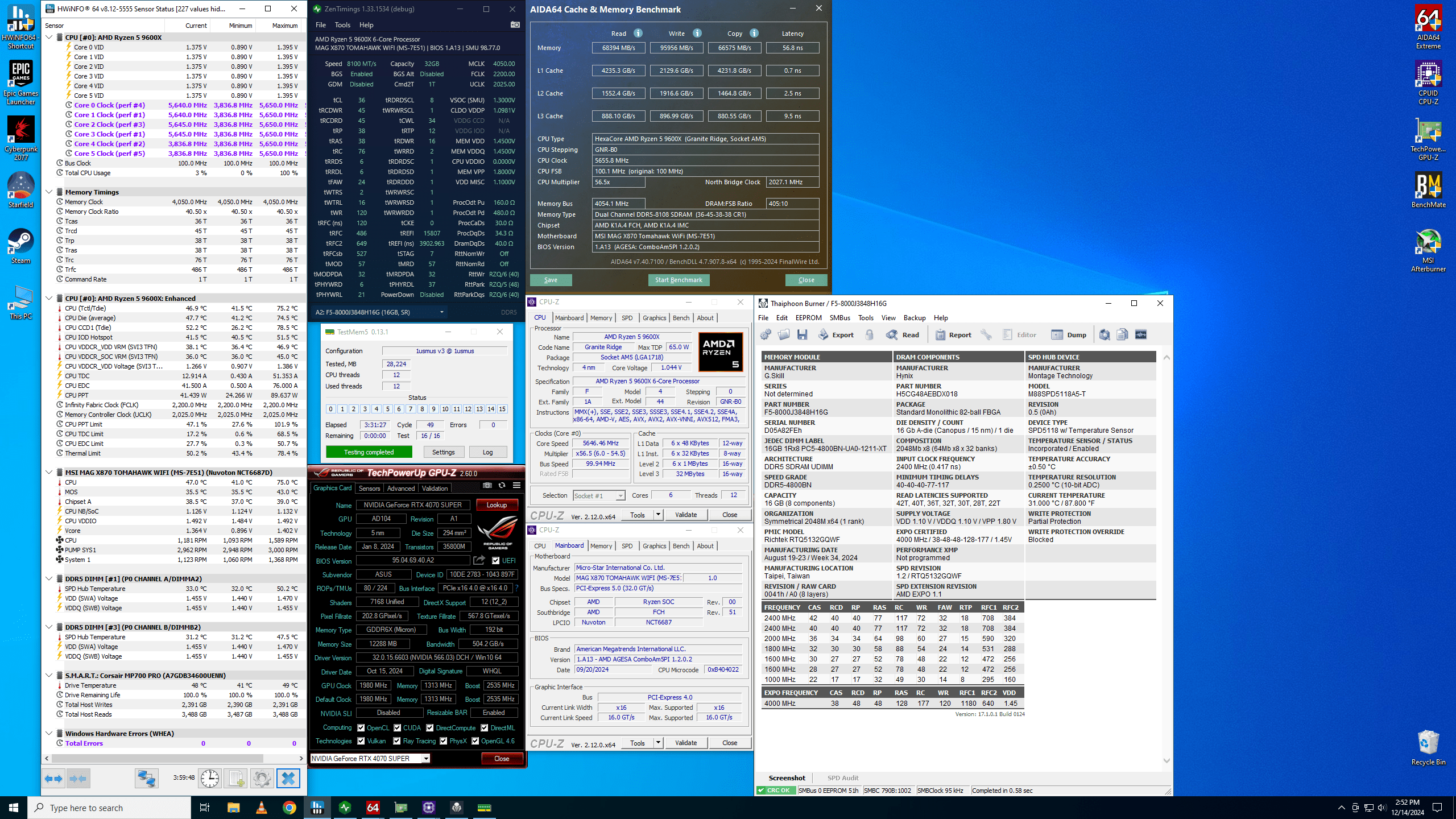Toggle the CUDA checkbox in GPU-Z
The image size is (1456, 819).
(398, 728)
